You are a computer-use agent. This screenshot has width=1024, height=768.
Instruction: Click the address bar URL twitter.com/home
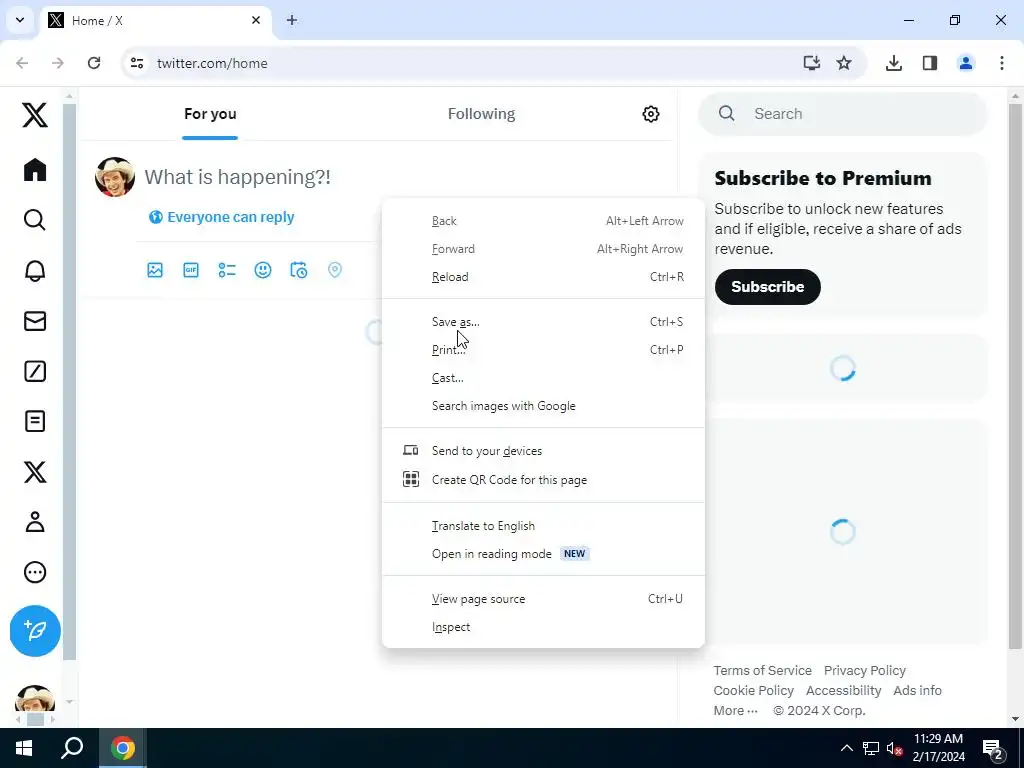pos(212,63)
